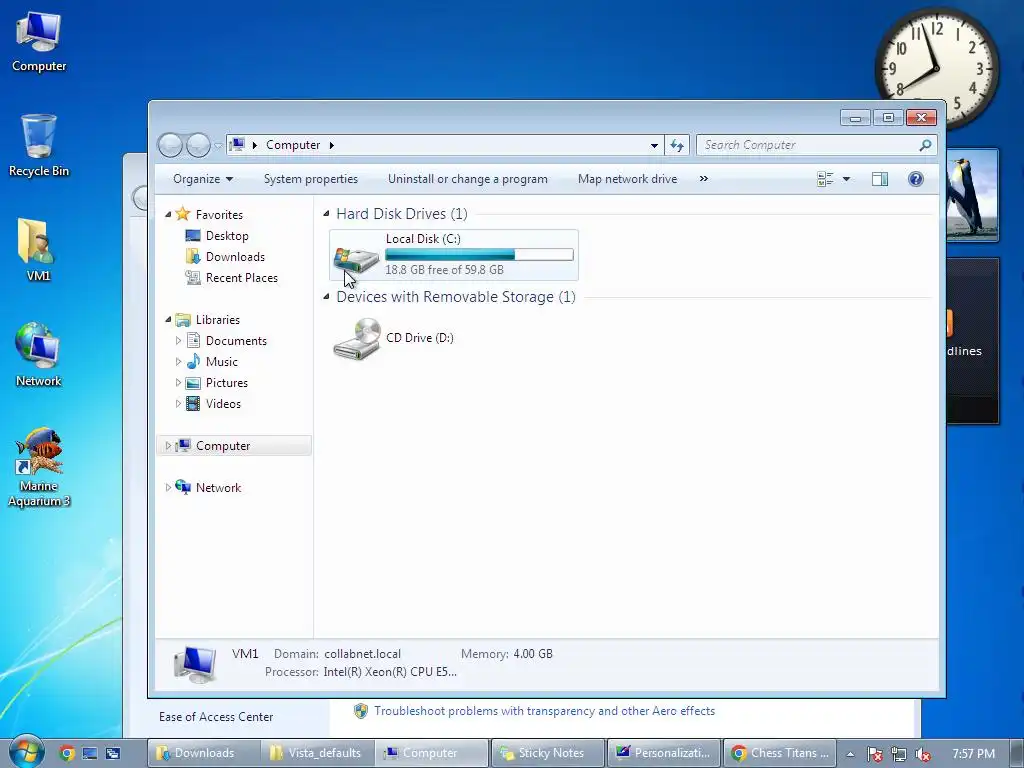Click the search magnifier icon

point(925,145)
